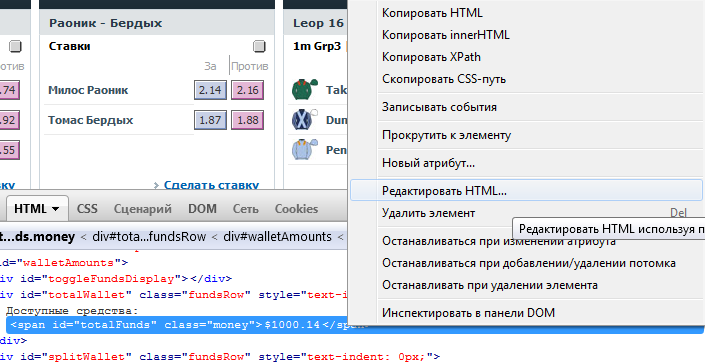The width and height of the screenshot is (705, 364).
Task: Switch to the CSS tab
Action: [87, 209]
